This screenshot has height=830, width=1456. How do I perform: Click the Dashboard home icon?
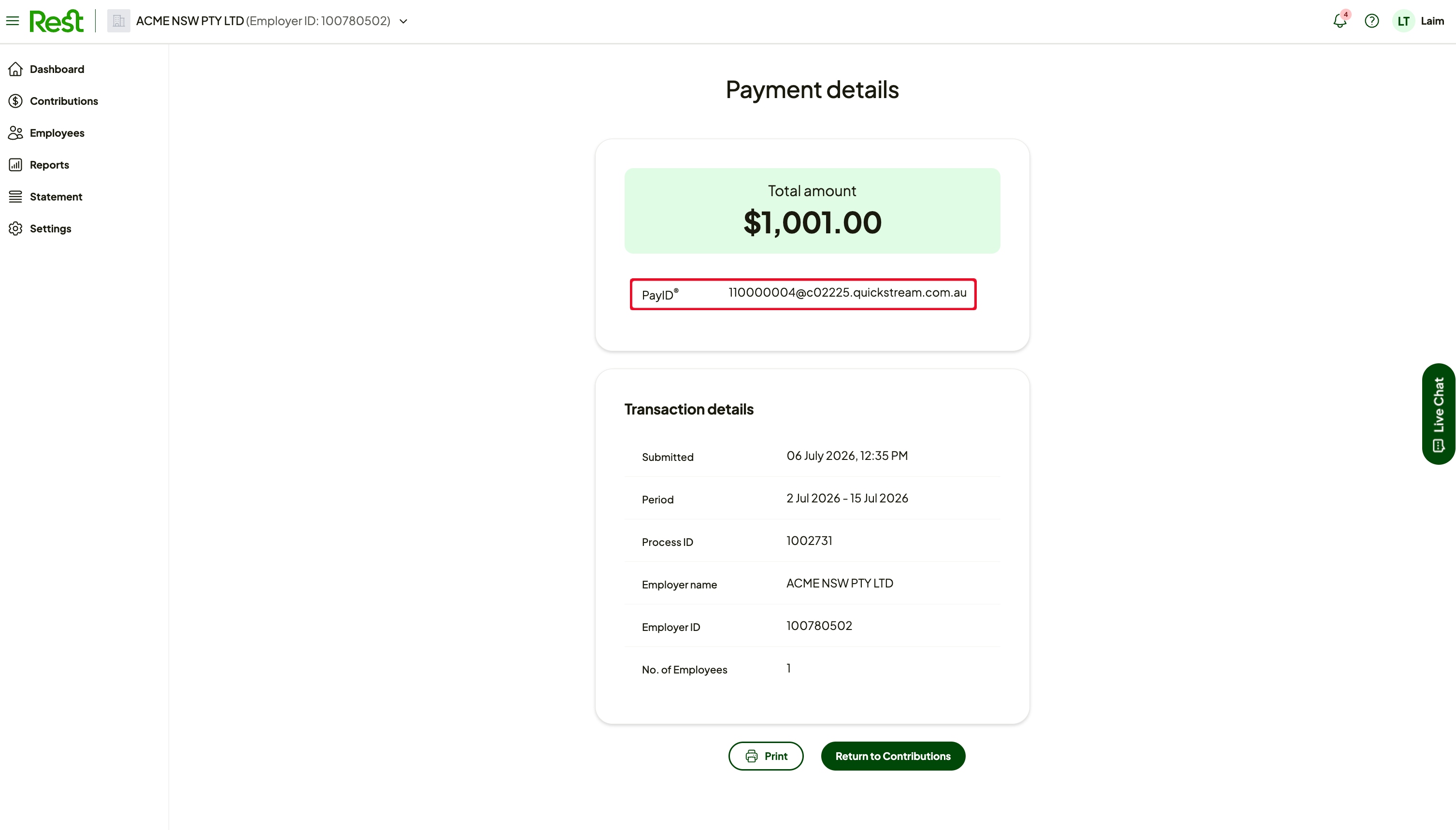click(x=15, y=69)
